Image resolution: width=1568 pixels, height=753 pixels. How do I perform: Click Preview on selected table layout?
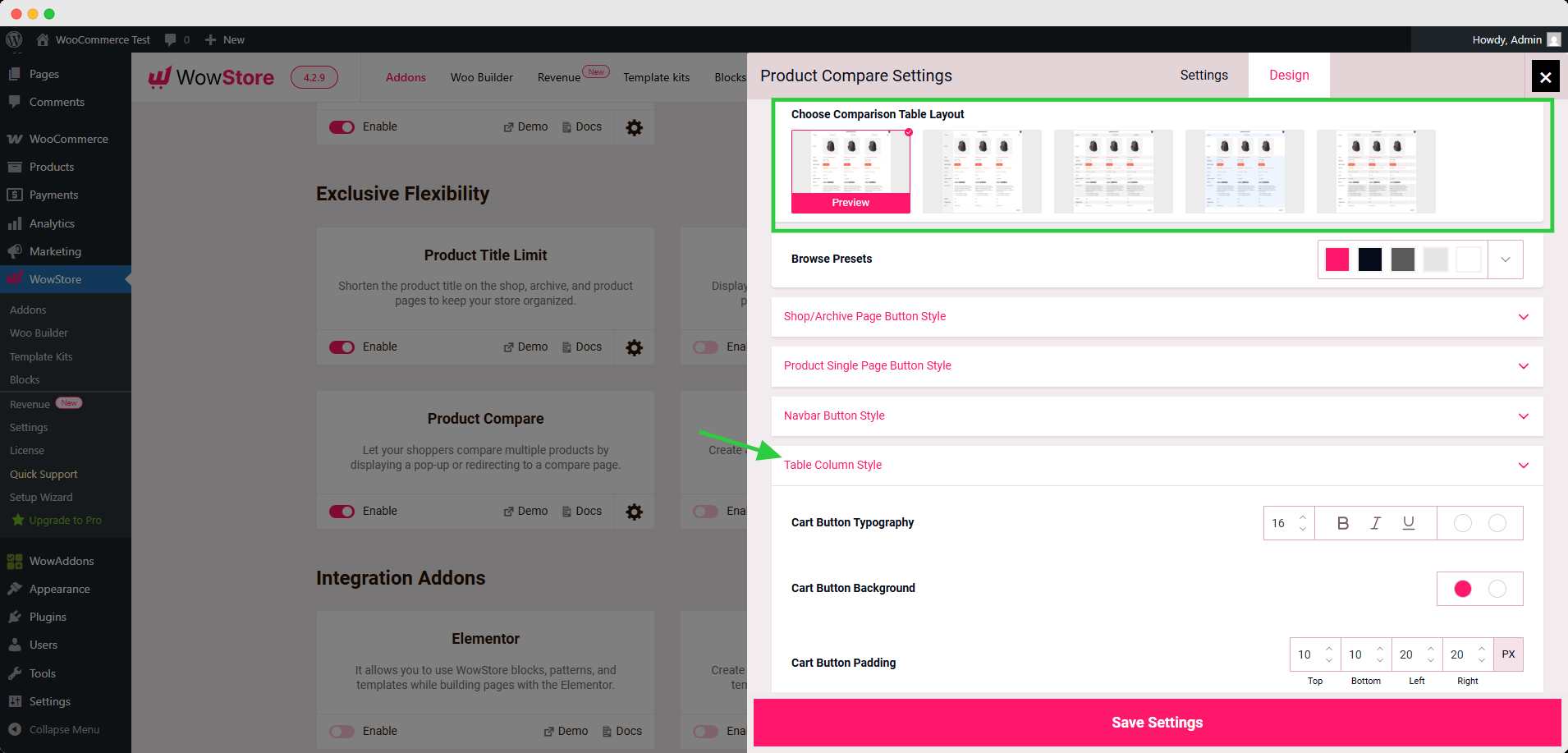pos(850,203)
